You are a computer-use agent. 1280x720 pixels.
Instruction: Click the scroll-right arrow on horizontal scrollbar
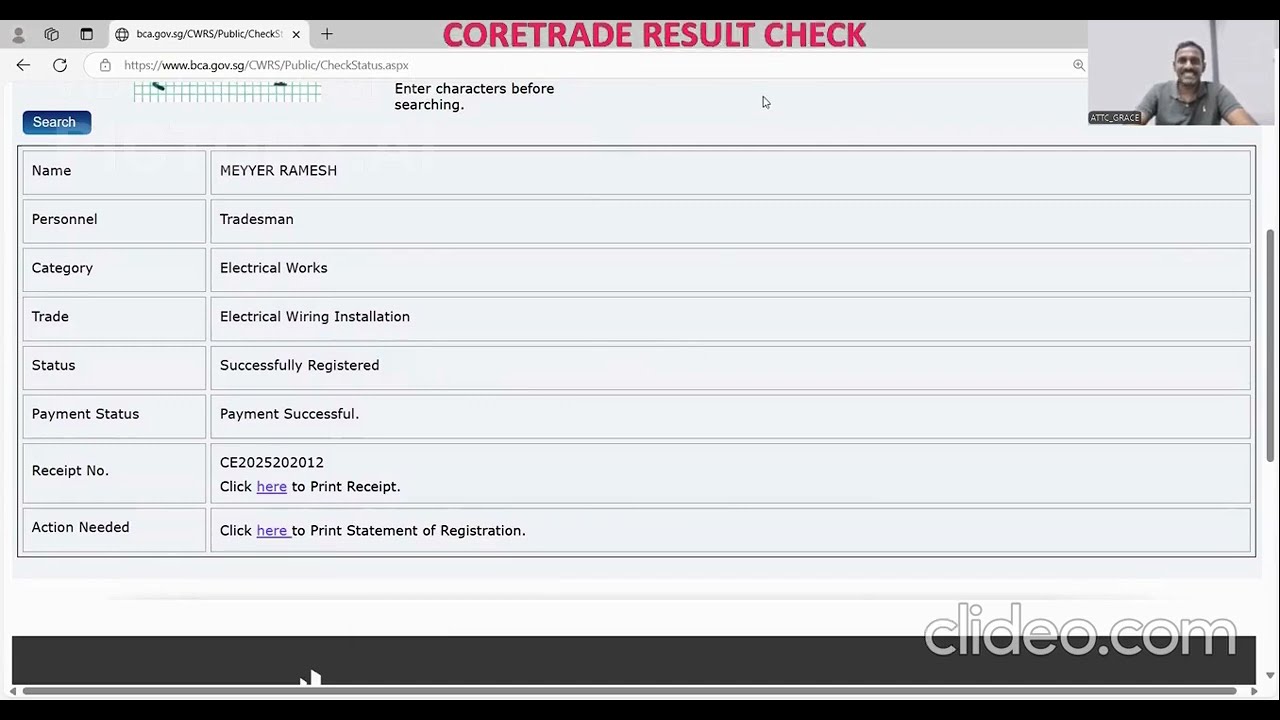tap(1254, 691)
